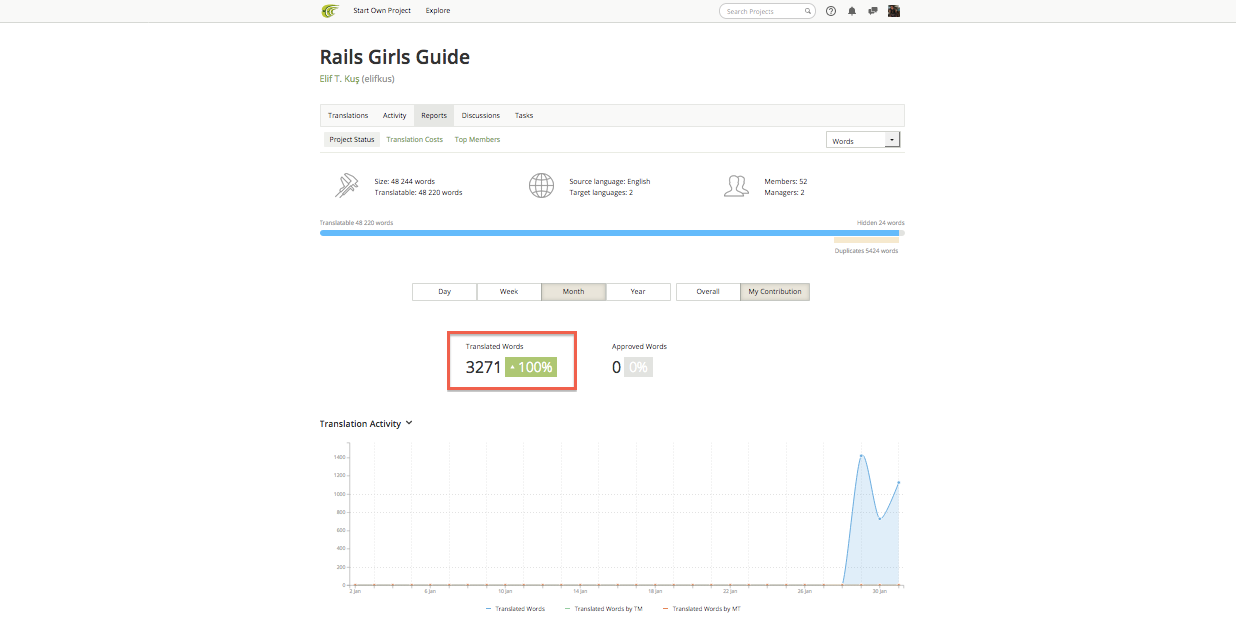This screenshot has width=1236, height=628.
Task: Open the help question mark icon
Action: [x=831, y=11]
